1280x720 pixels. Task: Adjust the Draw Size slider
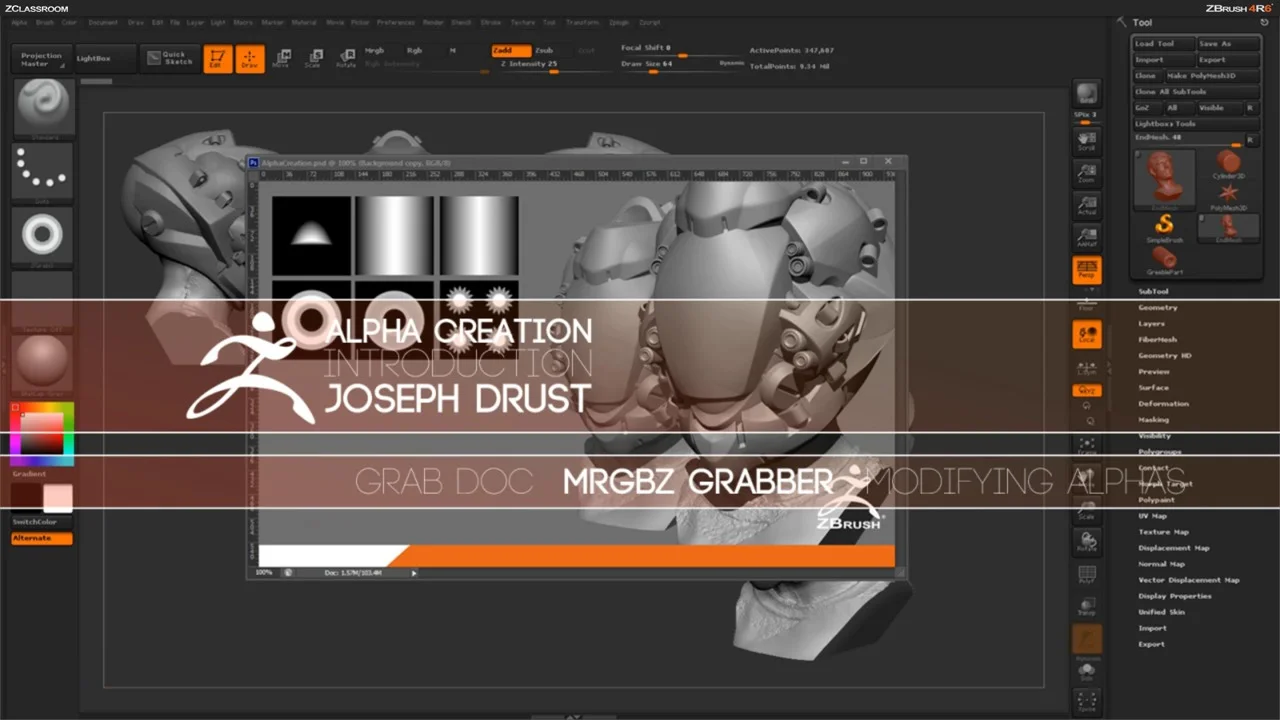682,66
